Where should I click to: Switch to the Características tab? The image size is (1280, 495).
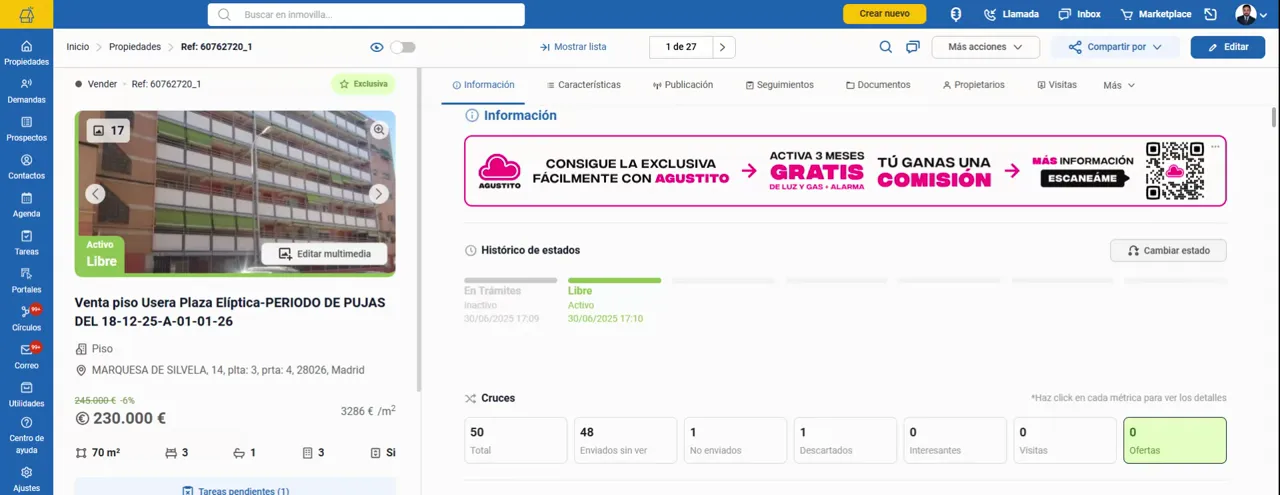click(583, 85)
